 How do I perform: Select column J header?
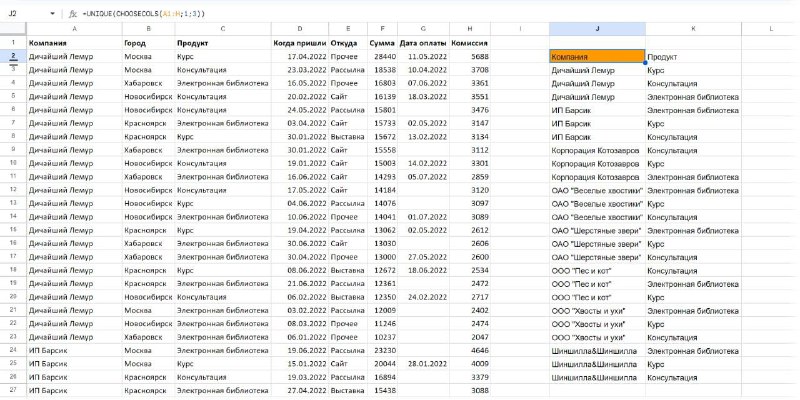pyautogui.click(x=597, y=30)
